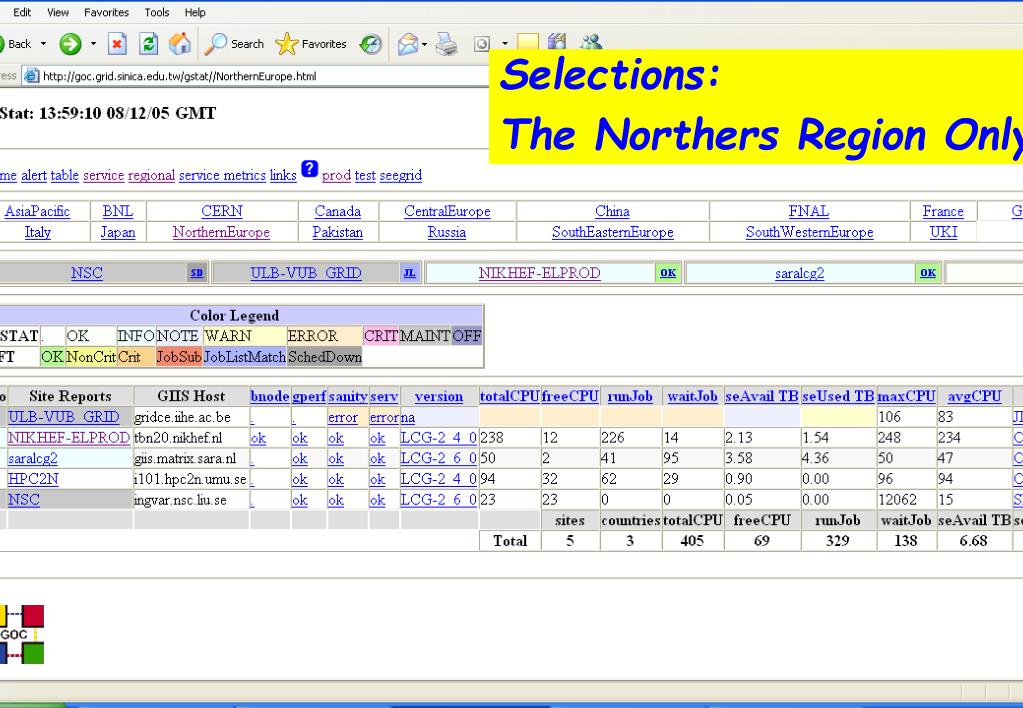Image resolution: width=1023 pixels, height=708 pixels.
Task: Open the Mail envelope icon
Action: pyautogui.click(x=408, y=44)
